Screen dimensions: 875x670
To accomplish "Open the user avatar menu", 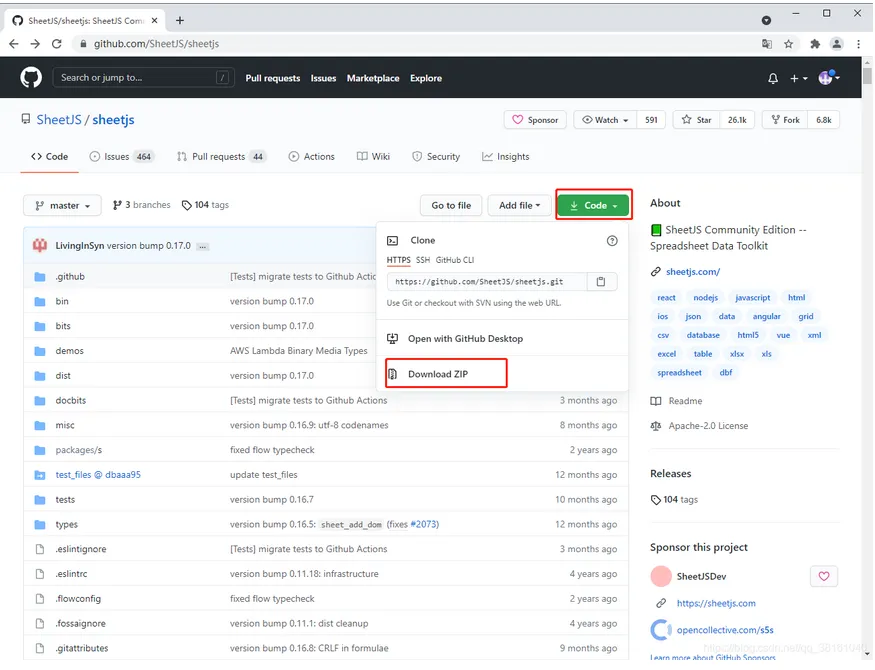I will [x=829, y=78].
